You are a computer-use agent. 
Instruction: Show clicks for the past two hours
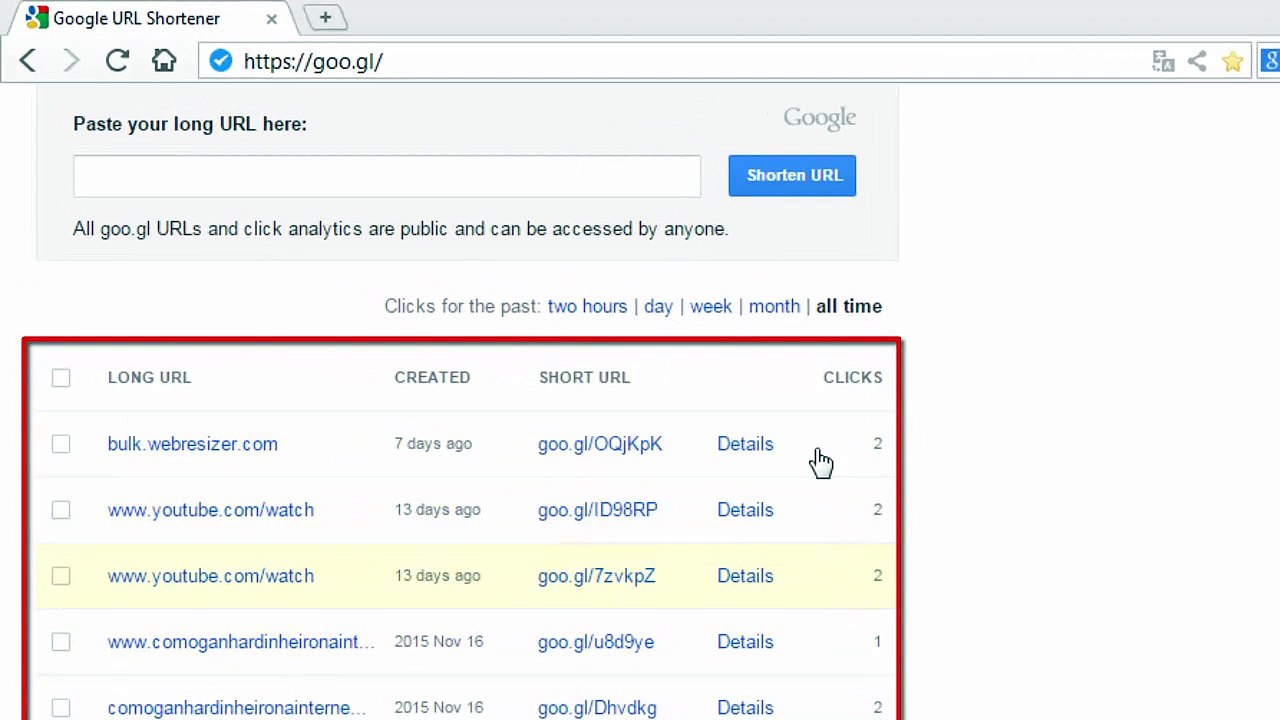pos(587,306)
